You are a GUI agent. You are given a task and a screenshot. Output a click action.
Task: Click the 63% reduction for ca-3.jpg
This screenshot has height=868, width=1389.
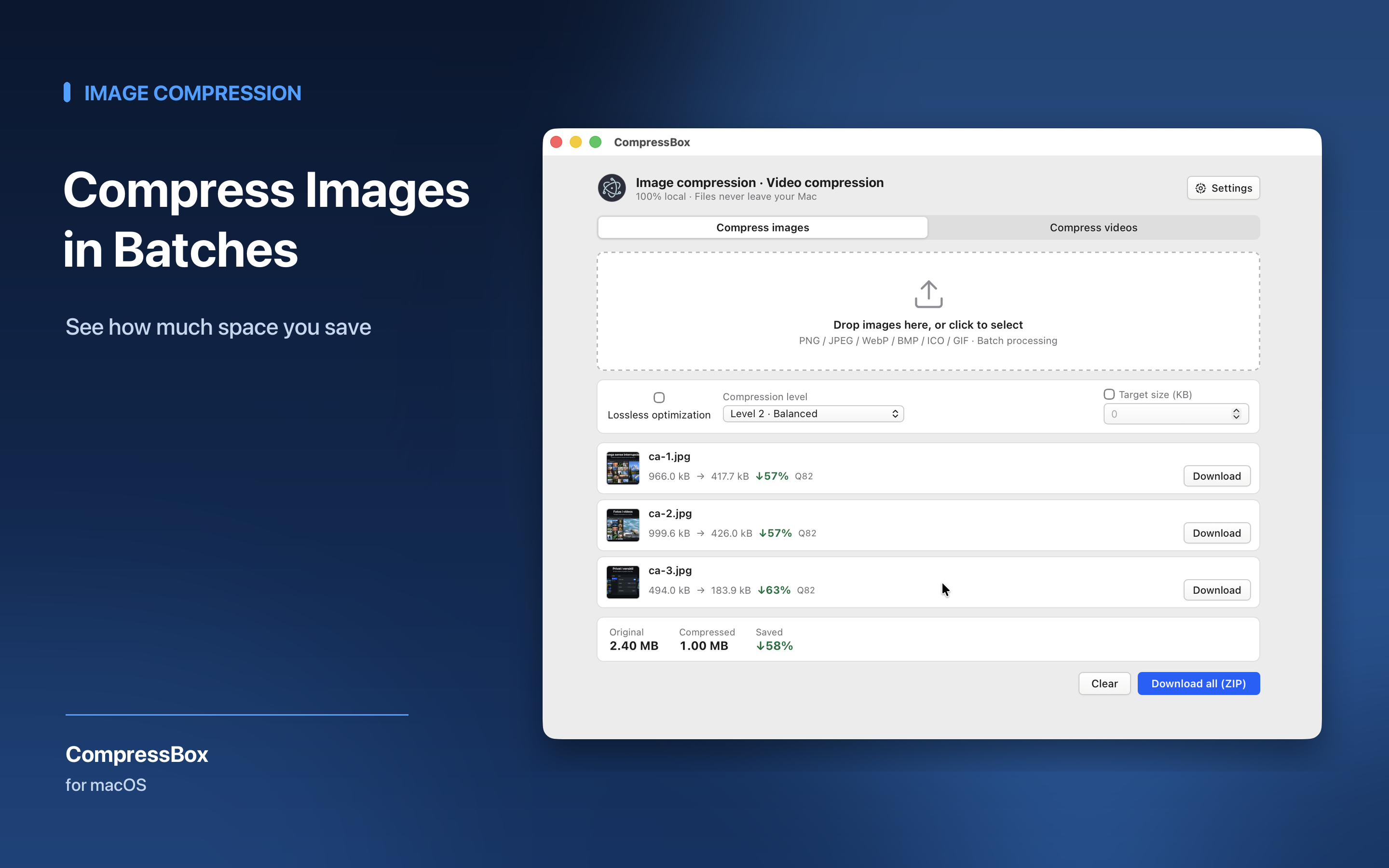click(x=774, y=590)
